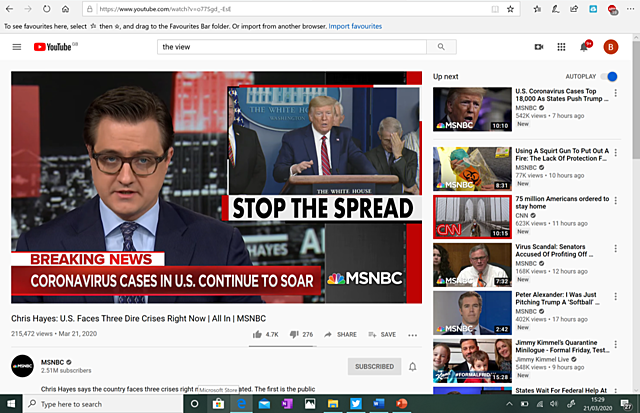This screenshot has width=640, height=413.
Task: Open the volume speaker tray icon
Action: pyautogui.click(x=553, y=404)
